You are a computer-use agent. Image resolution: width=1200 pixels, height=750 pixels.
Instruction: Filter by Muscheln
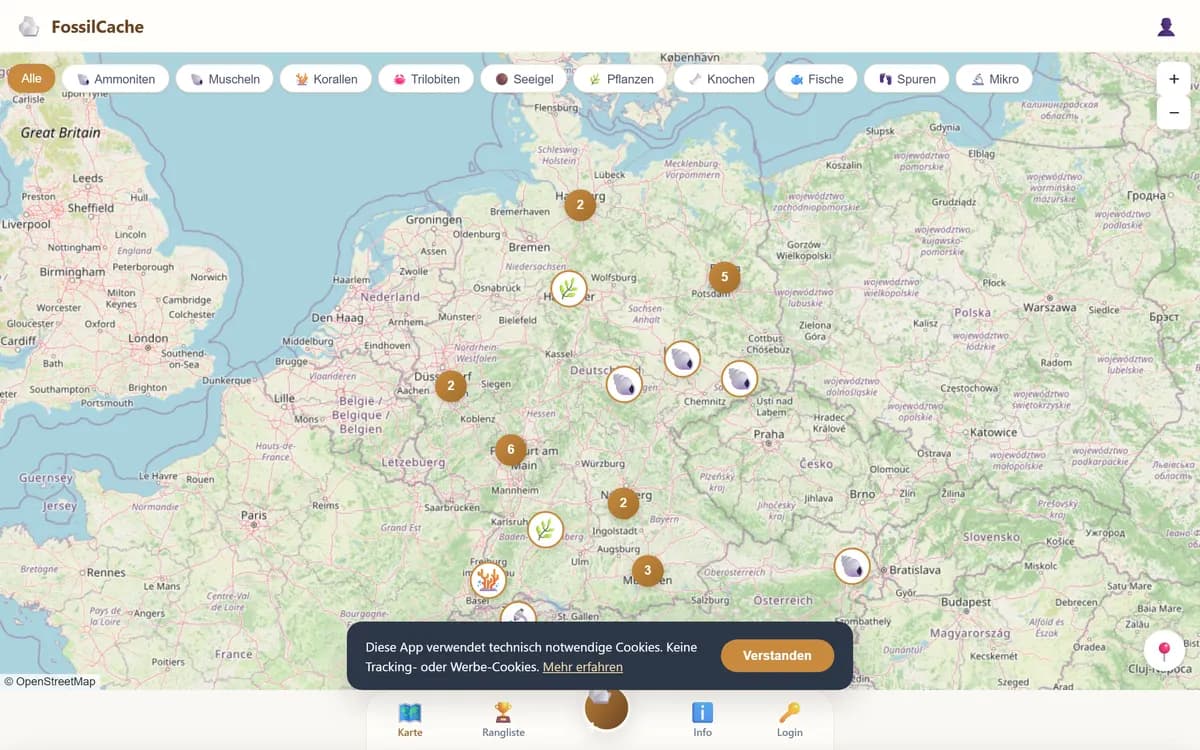pyautogui.click(x=225, y=79)
